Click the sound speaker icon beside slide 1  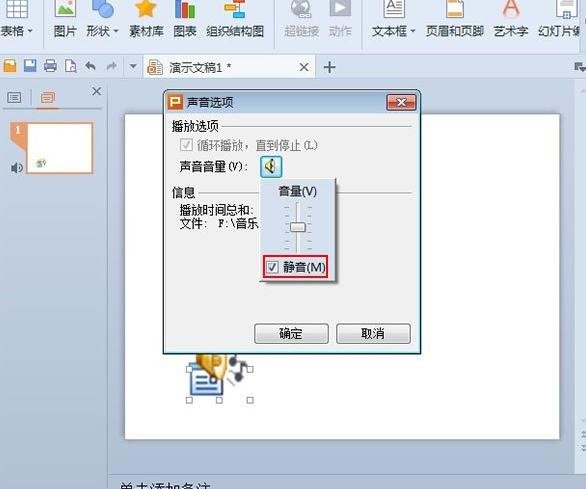pyautogui.click(x=17, y=168)
